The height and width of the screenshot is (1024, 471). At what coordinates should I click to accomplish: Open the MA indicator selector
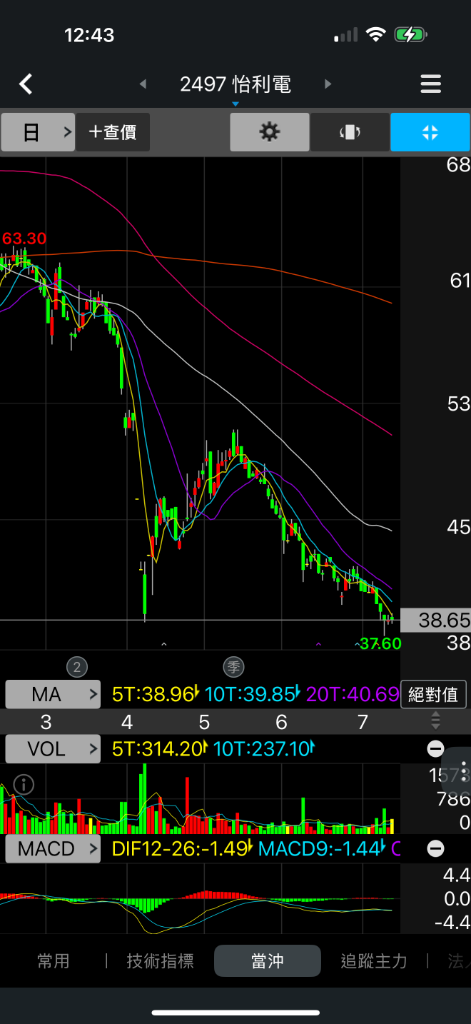coord(53,694)
